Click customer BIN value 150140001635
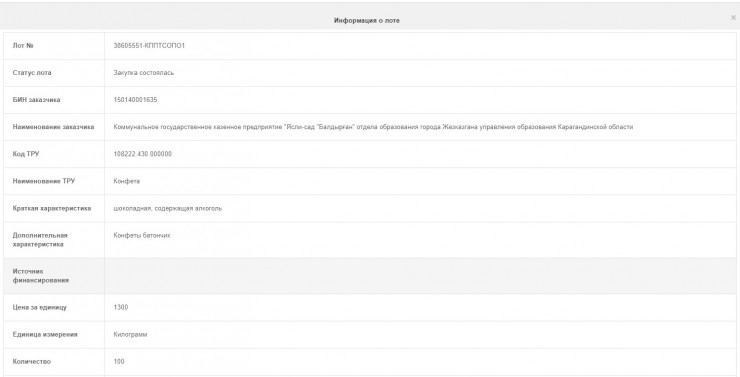This screenshot has width=740, height=377. [x=135, y=100]
